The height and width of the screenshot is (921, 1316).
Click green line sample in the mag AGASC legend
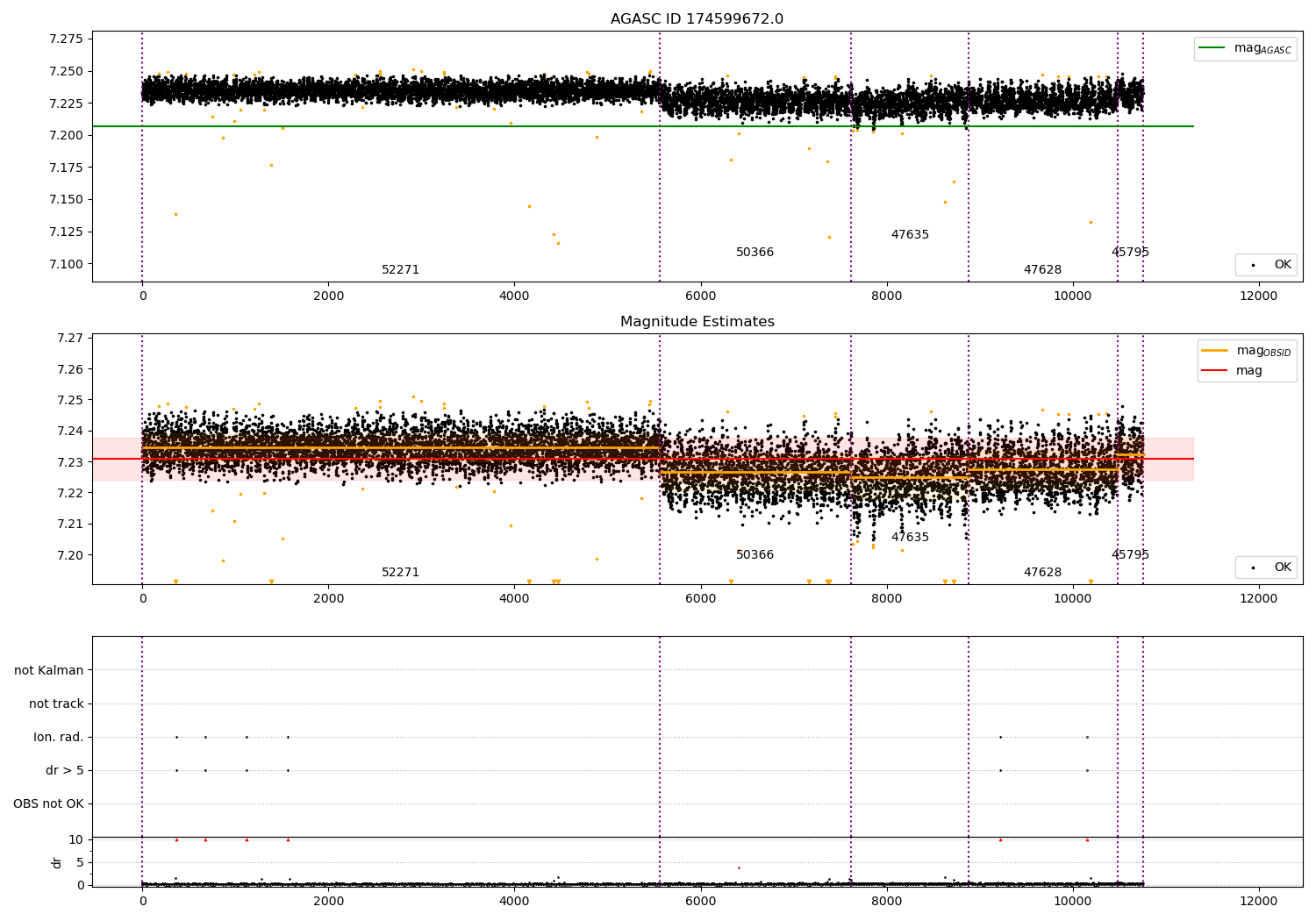(1212, 48)
